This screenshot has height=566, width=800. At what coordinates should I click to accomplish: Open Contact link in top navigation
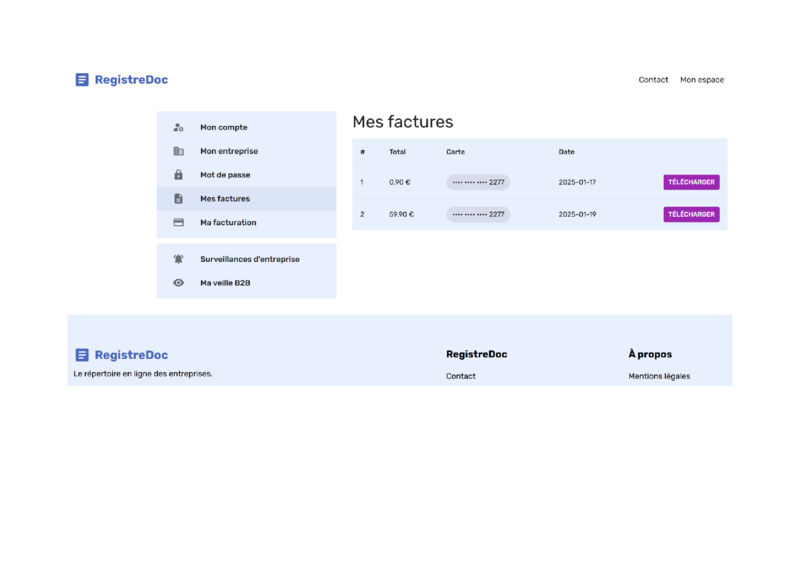(x=653, y=80)
